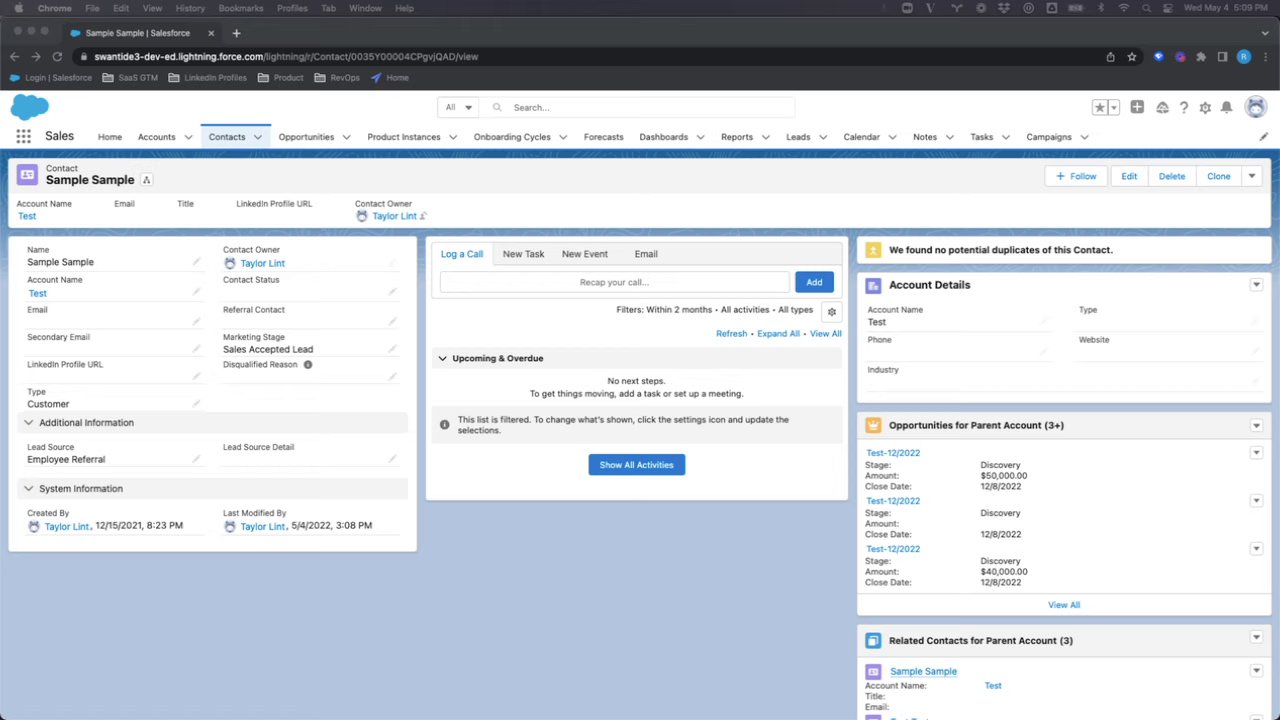Screen dimensions: 1280x720
Task: Delete this contact record
Action: coord(1172,176)
